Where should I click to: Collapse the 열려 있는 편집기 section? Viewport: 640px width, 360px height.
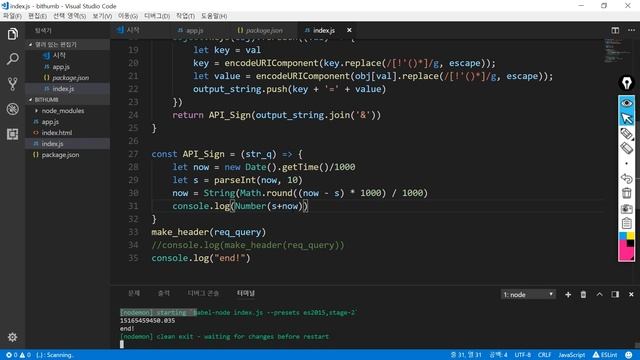point(68,44)
